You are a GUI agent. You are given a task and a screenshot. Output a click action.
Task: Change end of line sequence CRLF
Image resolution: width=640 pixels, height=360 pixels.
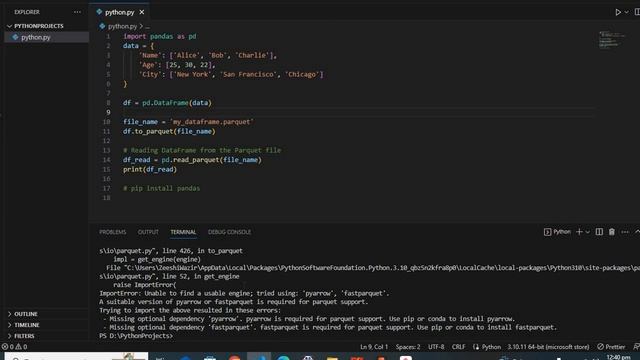coord(458,347)
